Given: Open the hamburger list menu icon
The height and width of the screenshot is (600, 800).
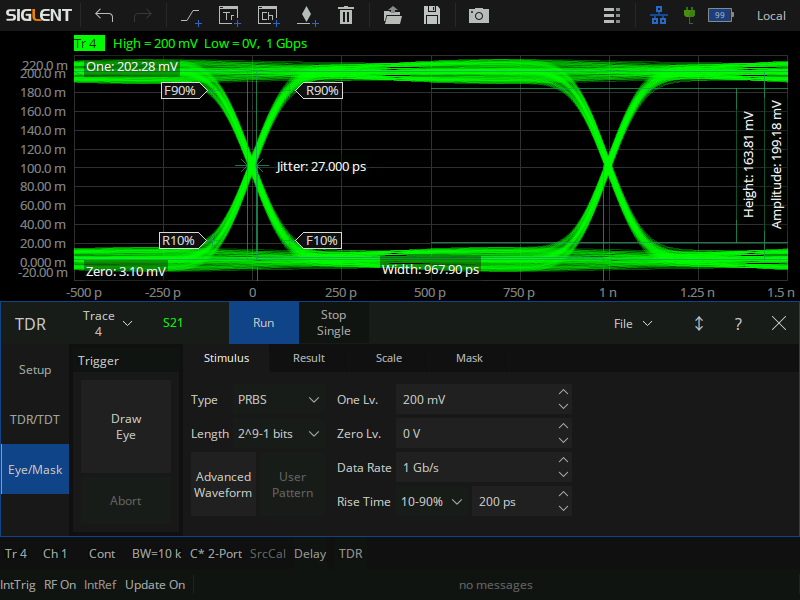Looking at the screenshot, I should tap(612, 15).
